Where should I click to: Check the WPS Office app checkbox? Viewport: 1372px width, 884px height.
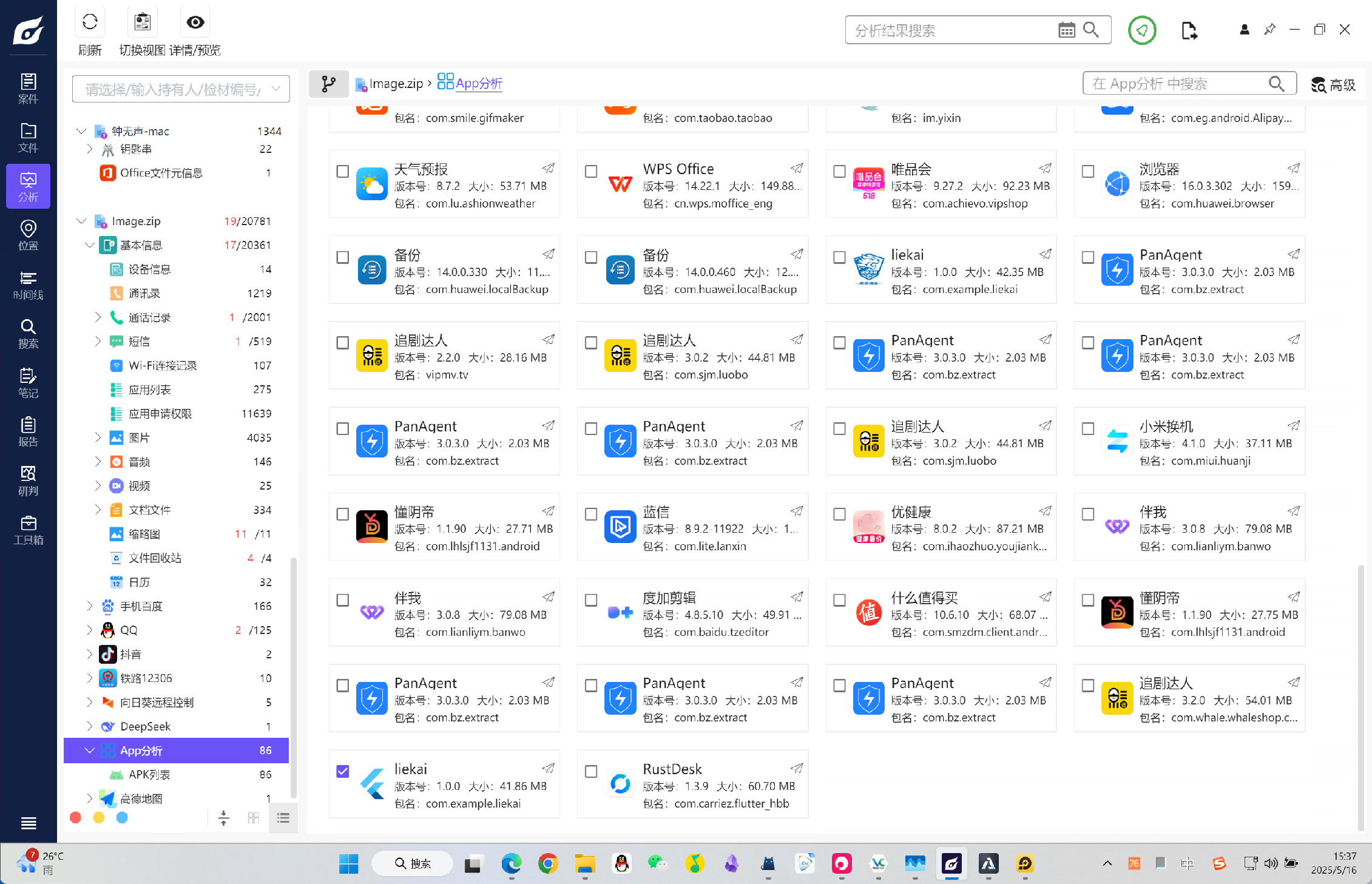pos(591,171)
